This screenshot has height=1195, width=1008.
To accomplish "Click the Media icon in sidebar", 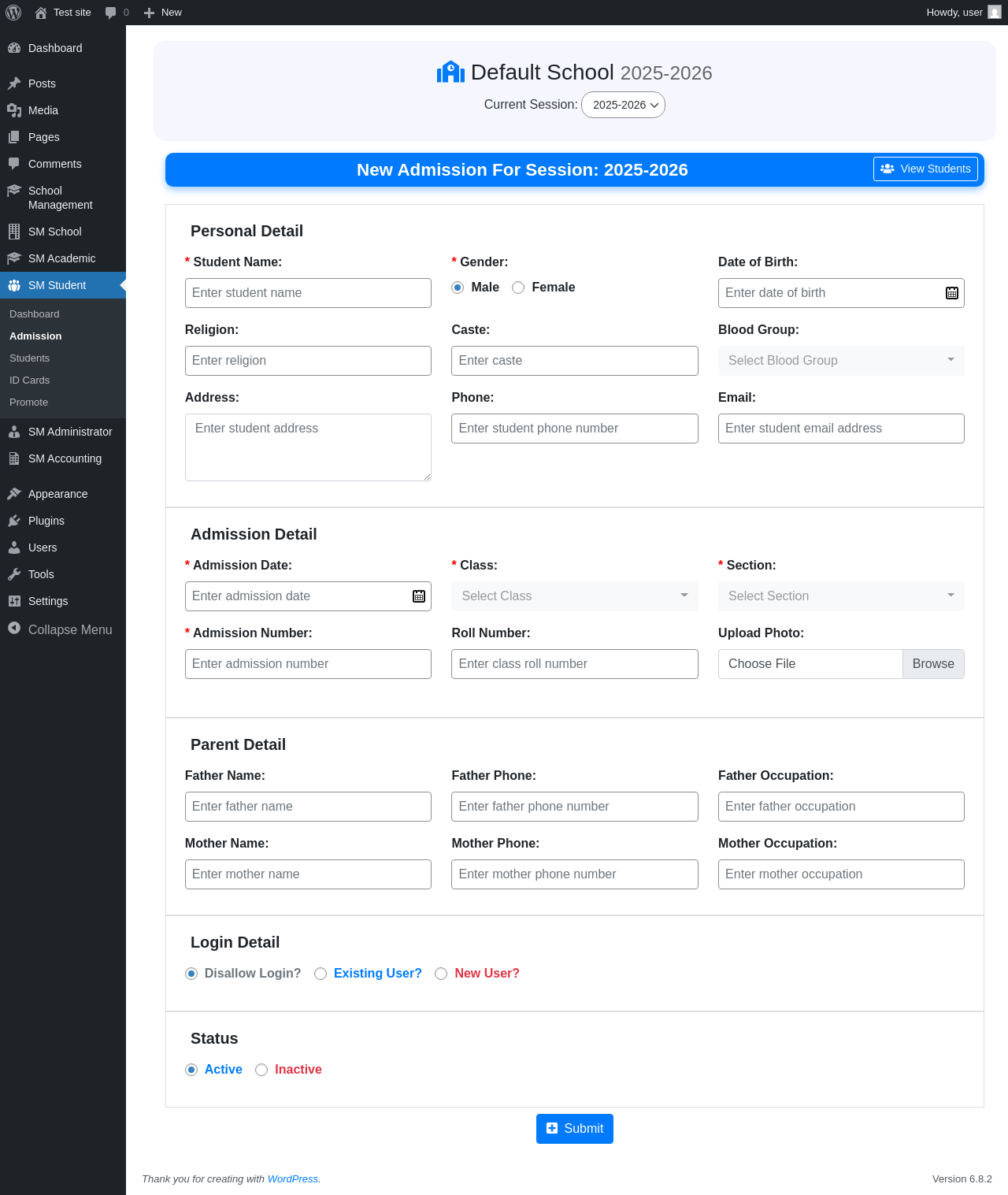I will pyautogui.click(x=14, y=110).
